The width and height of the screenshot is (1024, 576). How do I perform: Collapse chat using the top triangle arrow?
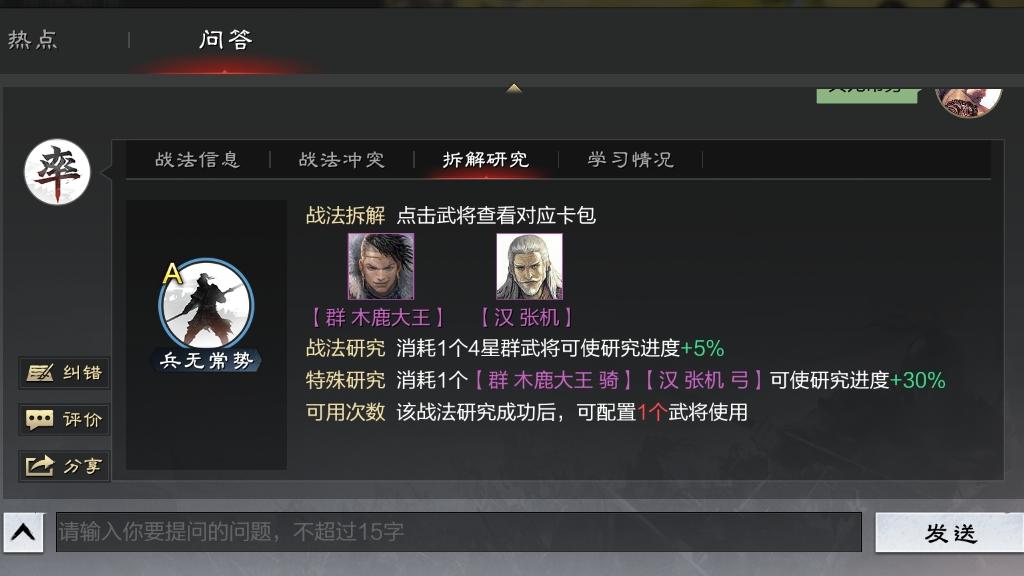click(x=514, y=88)
